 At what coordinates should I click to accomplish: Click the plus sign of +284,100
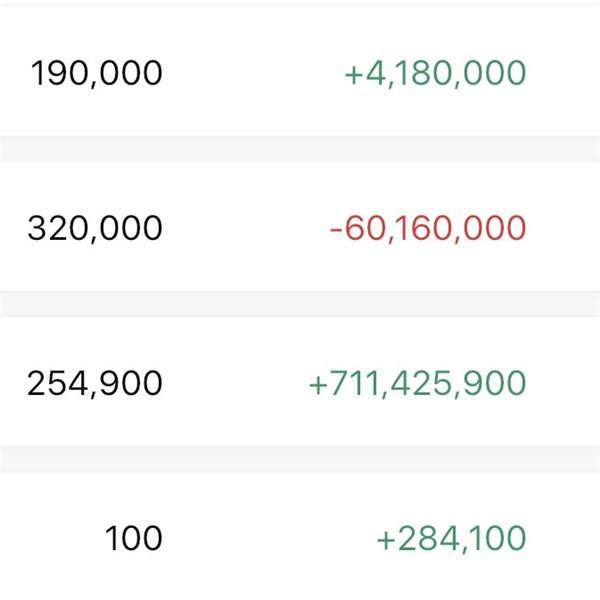tap(386, 539)
